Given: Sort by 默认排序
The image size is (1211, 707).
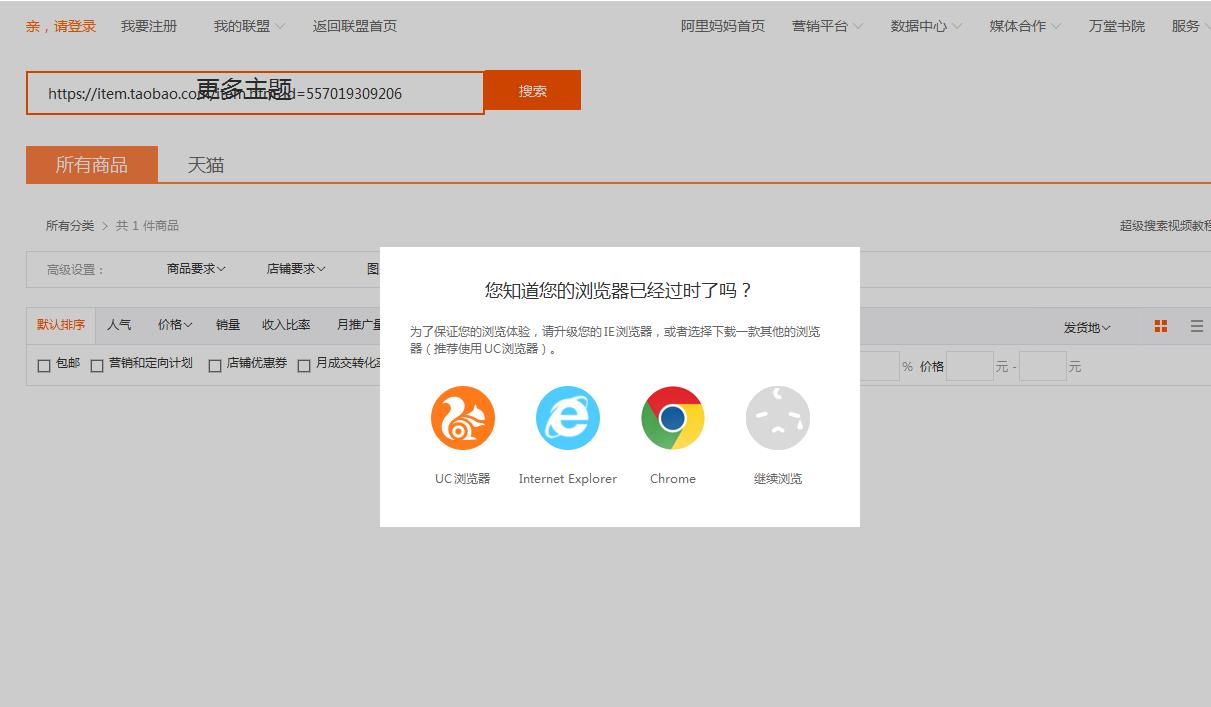Looking at the screenshot, I should coord(61,325).
